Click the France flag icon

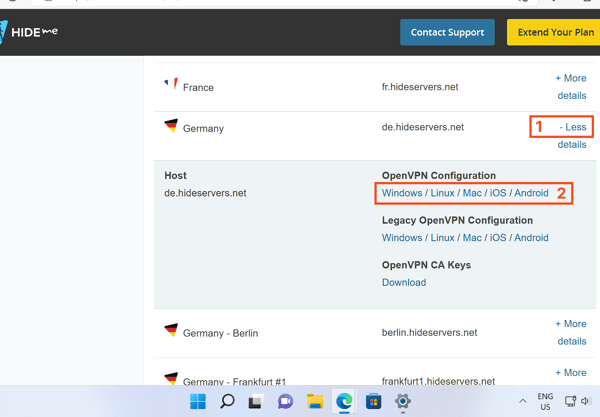(171, 83)
